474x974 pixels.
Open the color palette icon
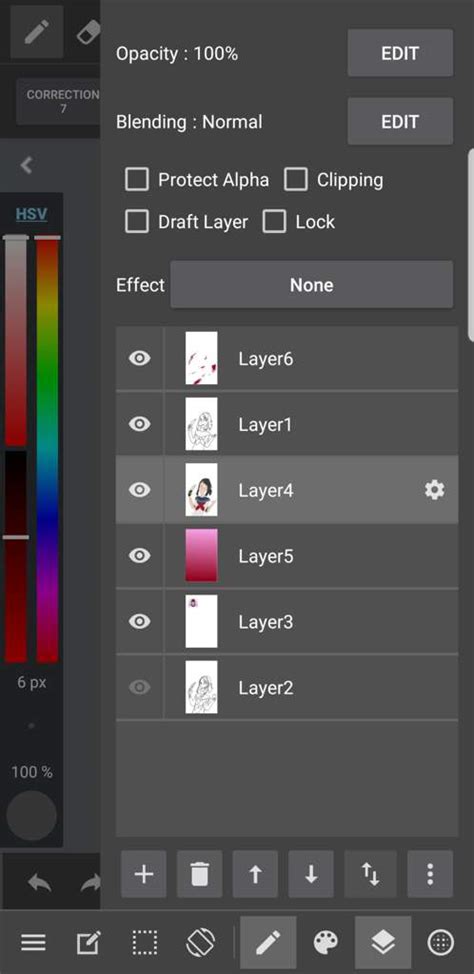click(x=326, y=943)
